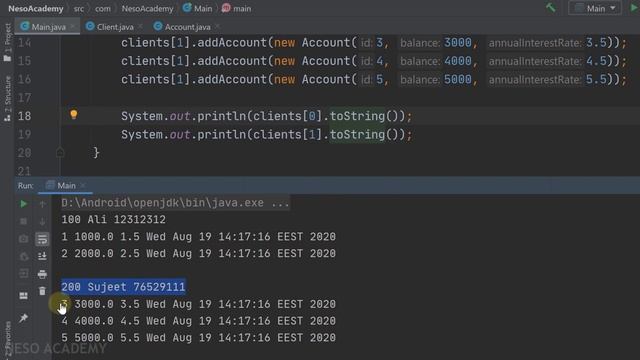Collapse the method fold marker at line 20

click(60, 153)
